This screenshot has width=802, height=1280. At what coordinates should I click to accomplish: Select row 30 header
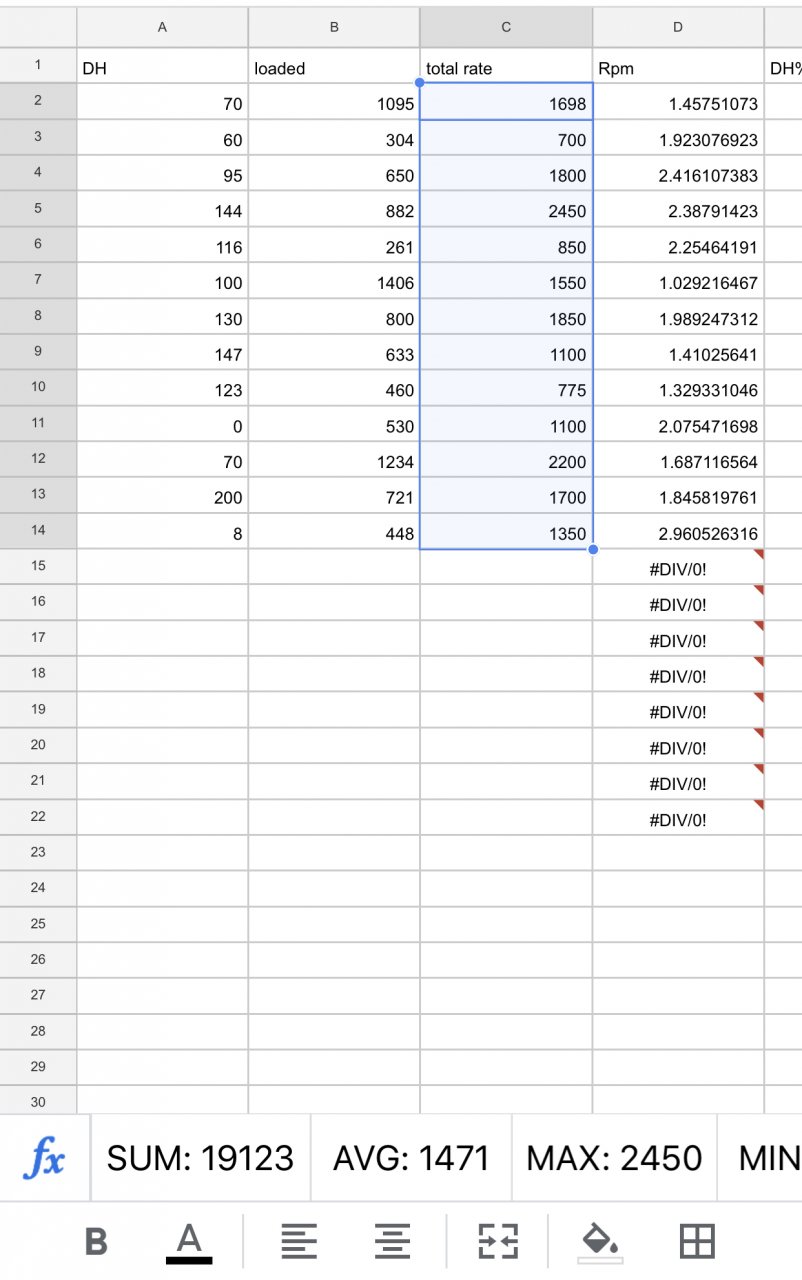coord(38,1102)
